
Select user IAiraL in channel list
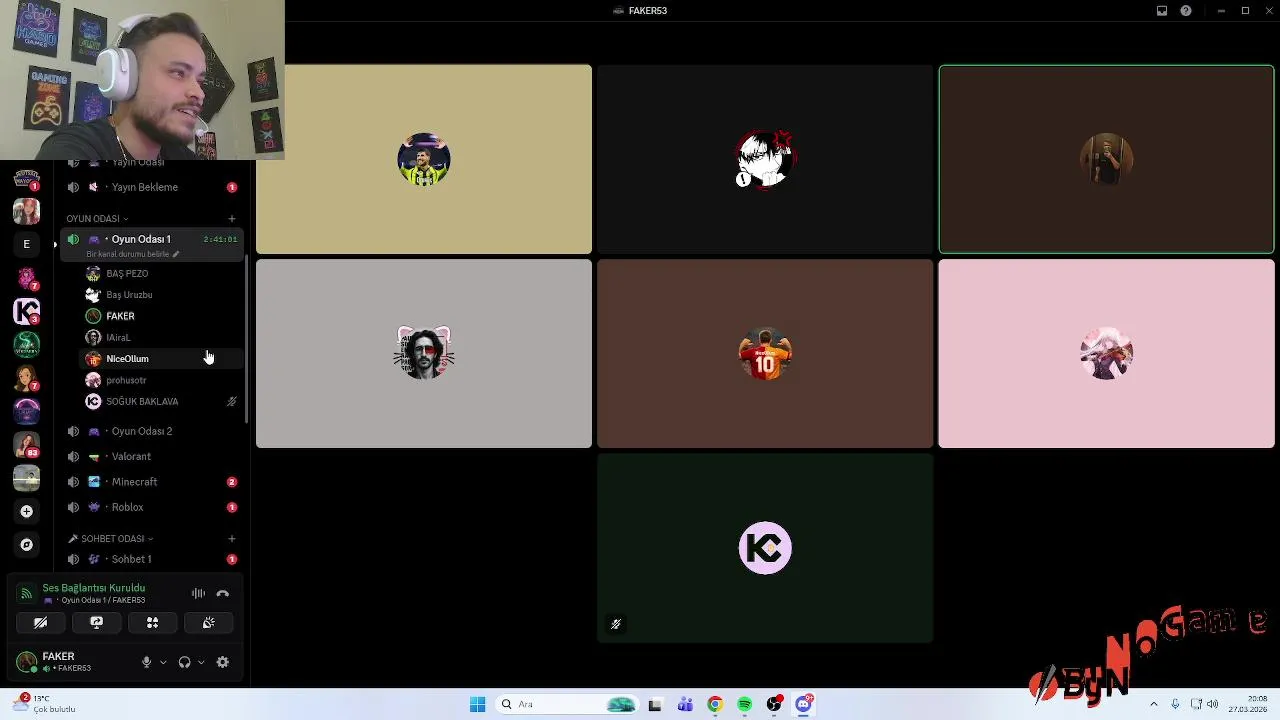click(x=162, y=337)
